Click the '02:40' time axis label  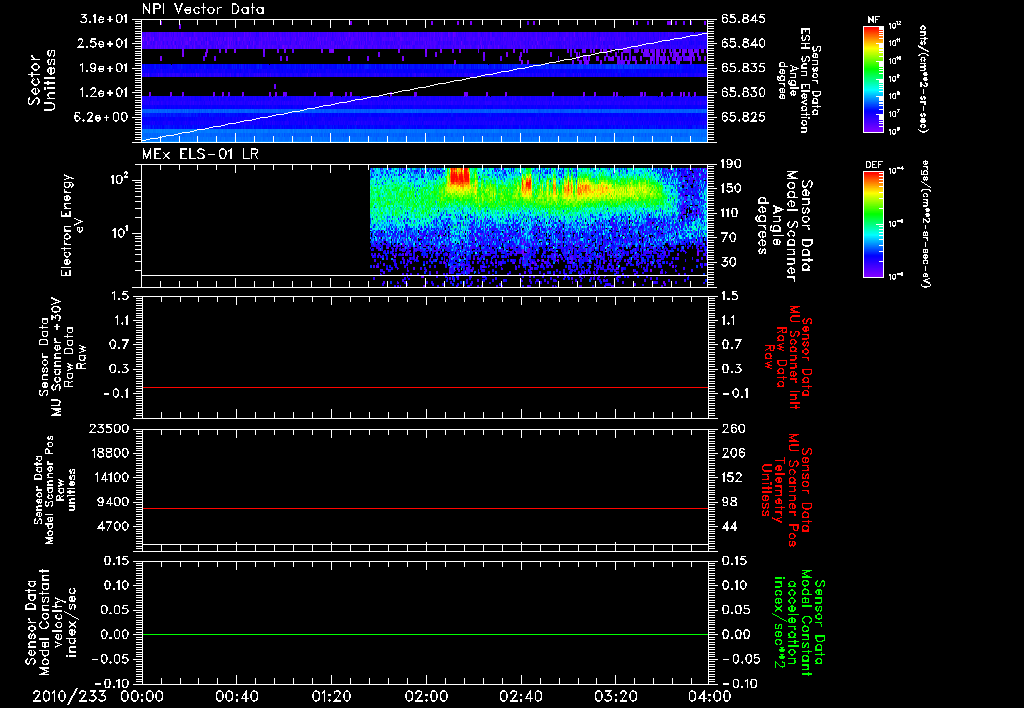[520, 696]
